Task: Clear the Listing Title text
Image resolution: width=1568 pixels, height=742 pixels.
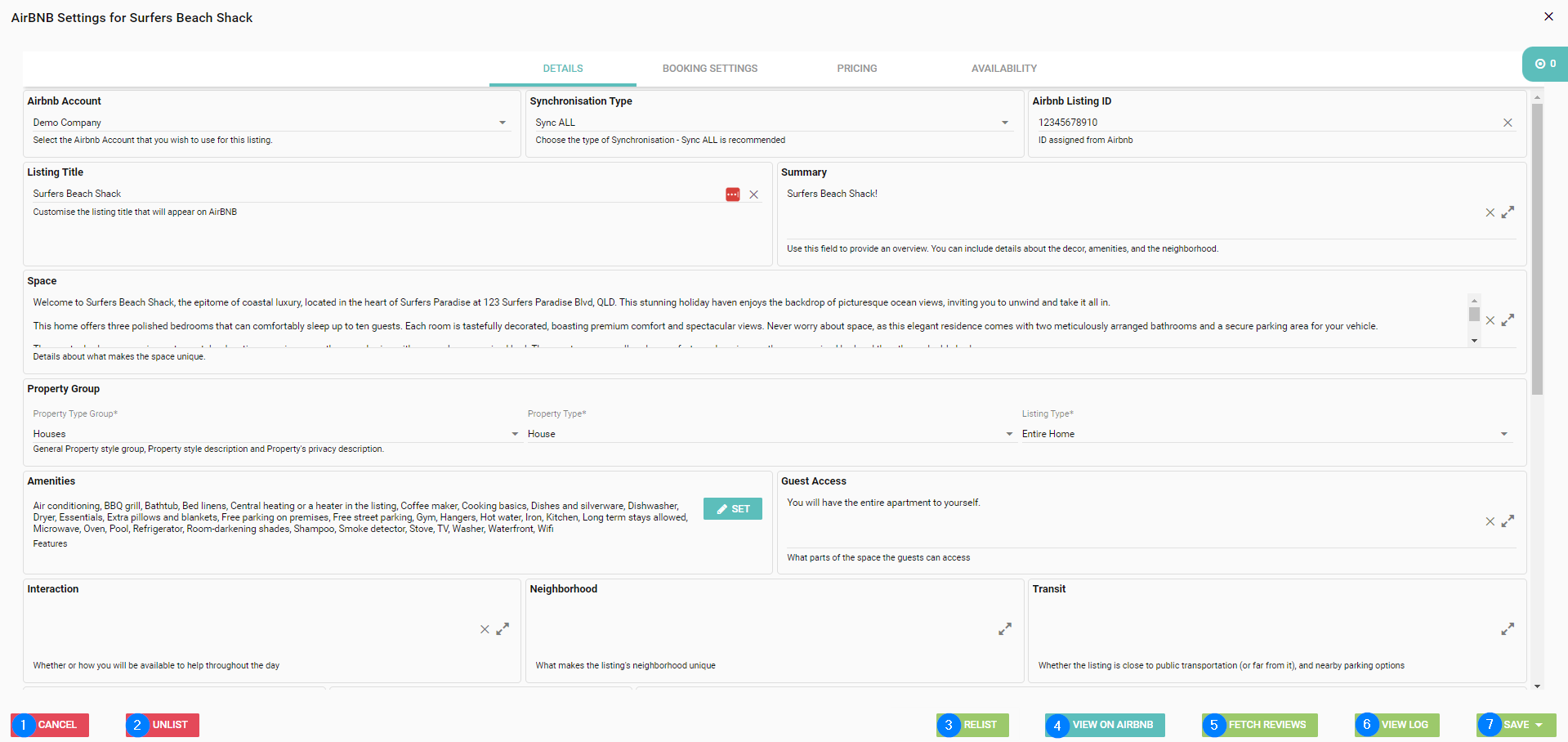Action: (753, 194)
